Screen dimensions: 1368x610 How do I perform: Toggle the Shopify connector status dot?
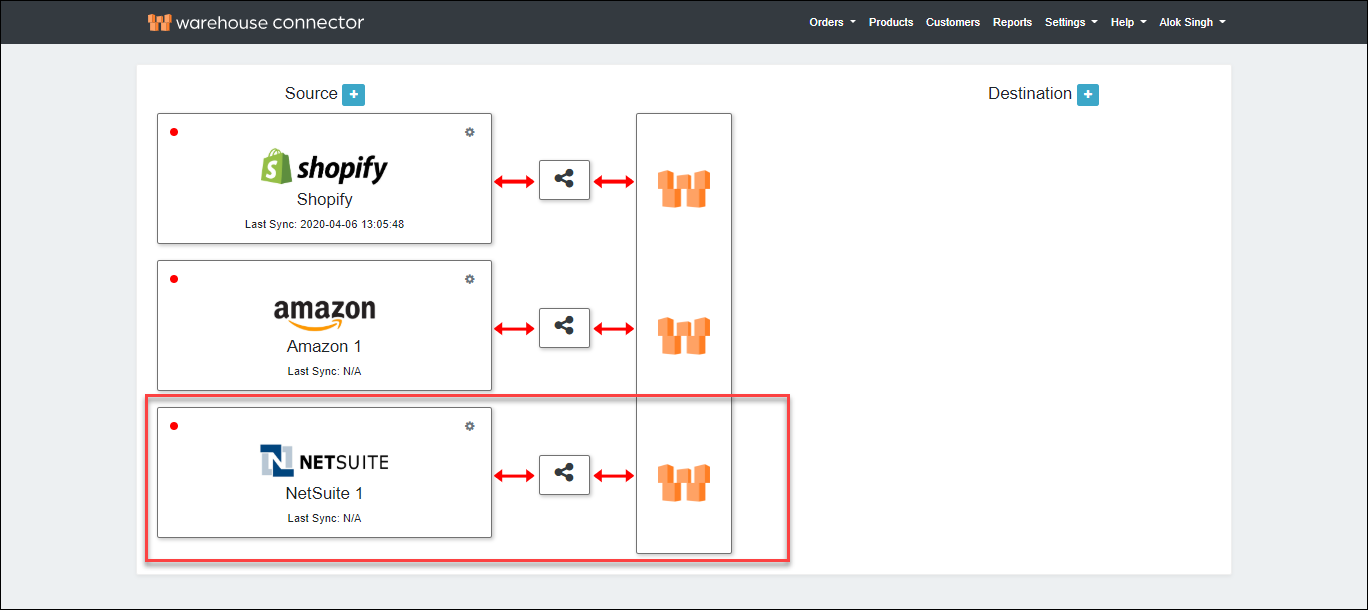tap(174, 131)
